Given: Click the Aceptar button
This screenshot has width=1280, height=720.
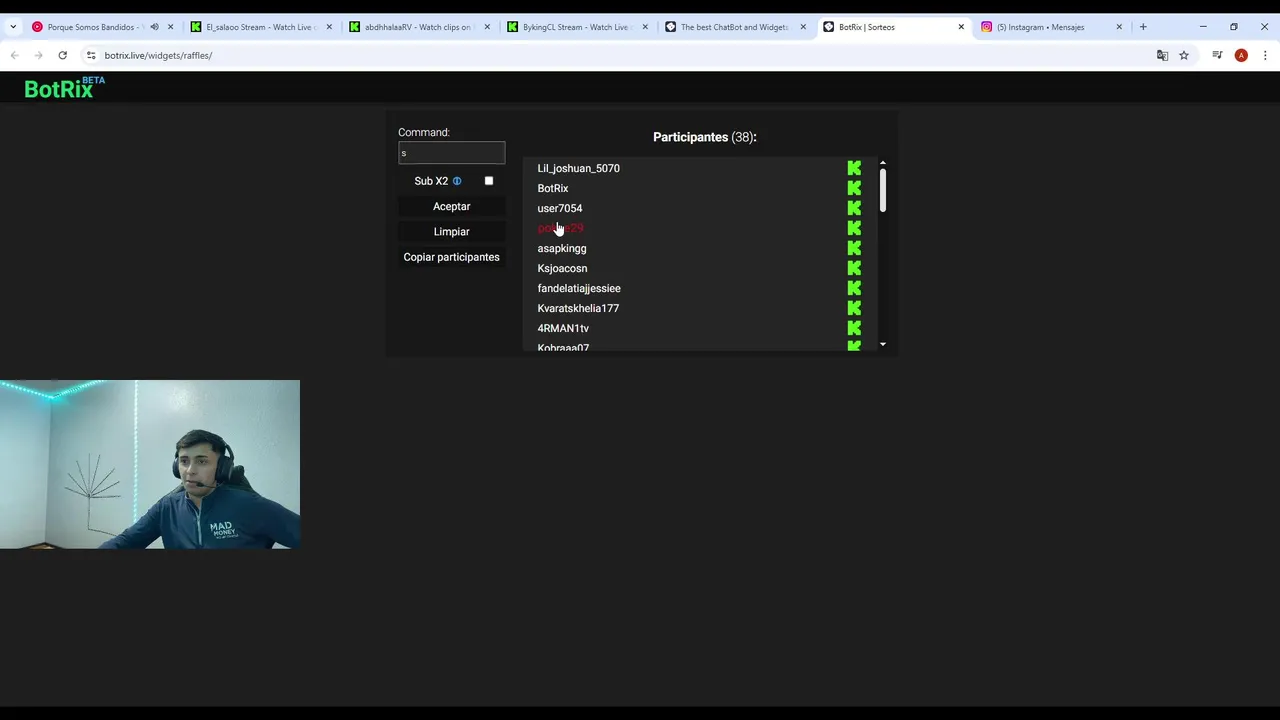Looking at the screenshot, I should (x=451, y=206).
